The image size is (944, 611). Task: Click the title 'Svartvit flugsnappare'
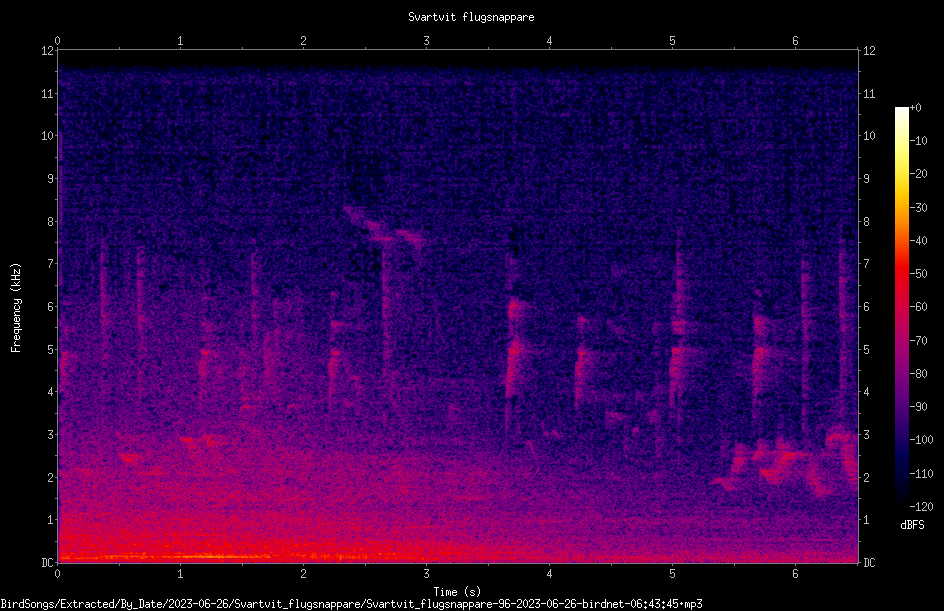pos(471,17)
